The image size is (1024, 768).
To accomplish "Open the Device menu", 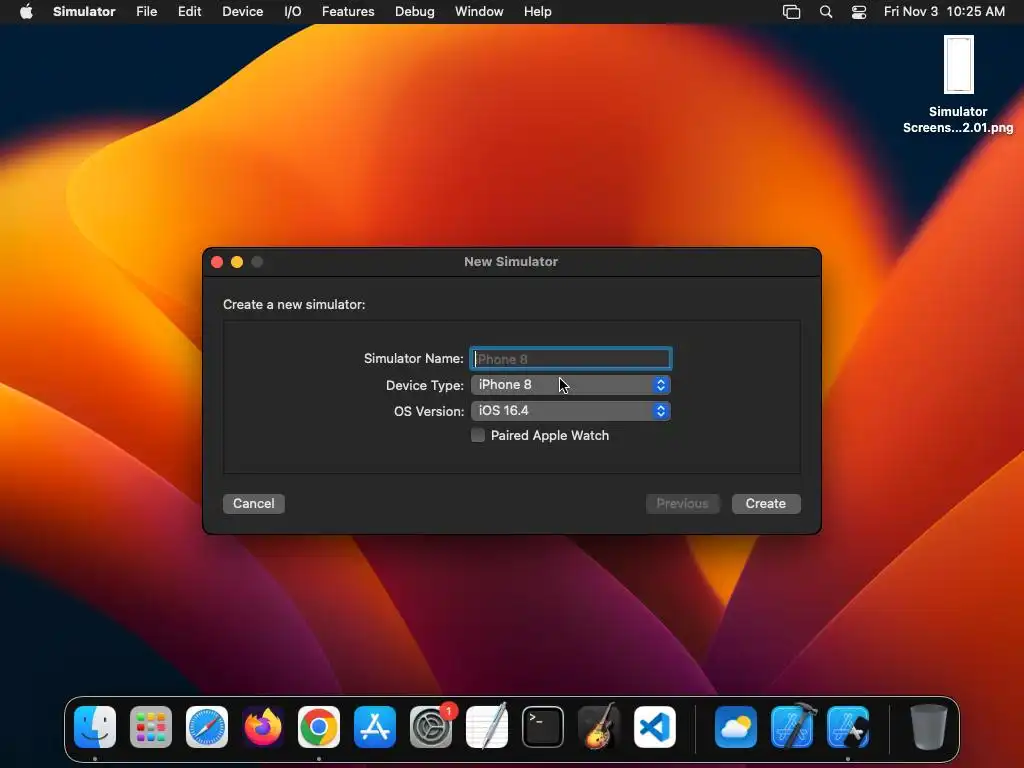I will click(242, 12).
